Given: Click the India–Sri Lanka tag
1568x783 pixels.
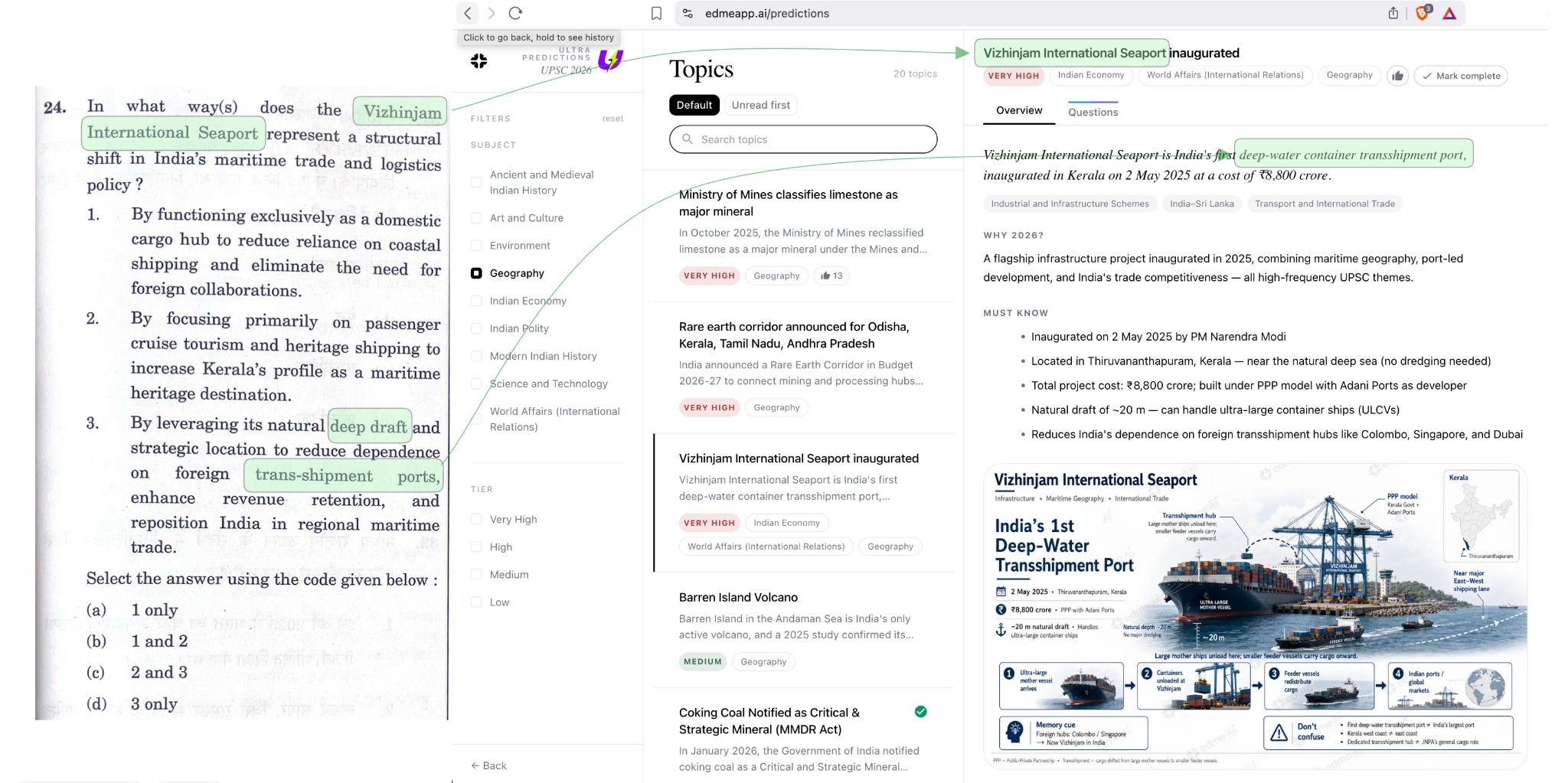Looking at the screenshot, I should click(x=1201, y=204).
